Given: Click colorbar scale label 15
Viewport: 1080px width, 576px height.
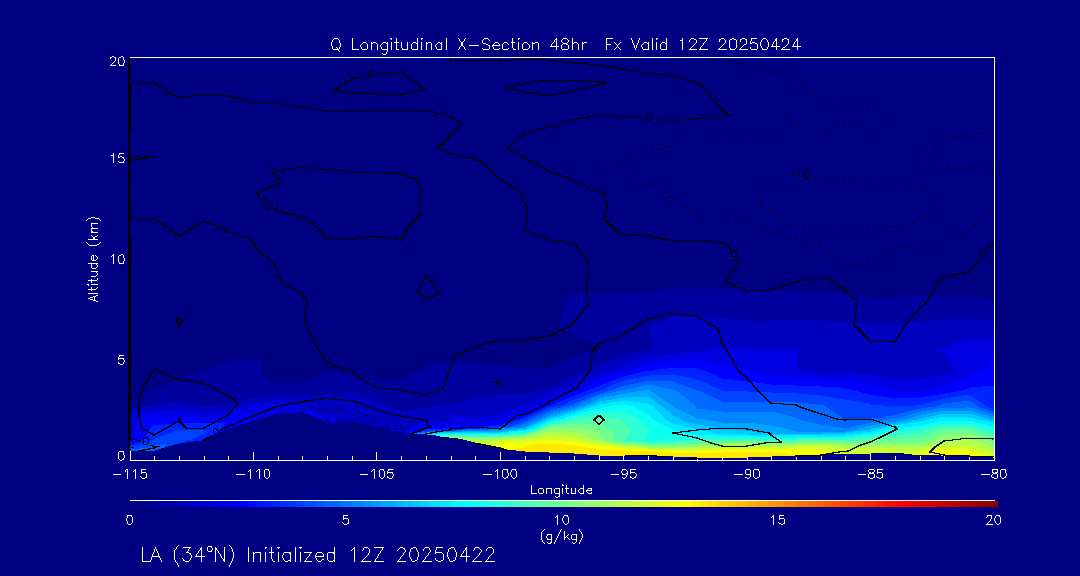Looking at the screenshot, I should point(777,521).
